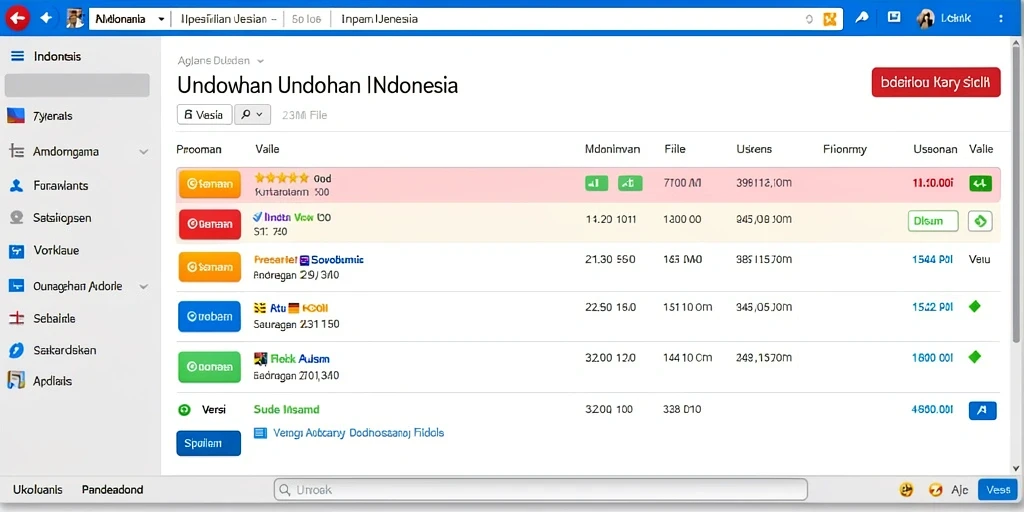
Task: Click the blue Vess button at the bottom right
Action: [997, 489]
